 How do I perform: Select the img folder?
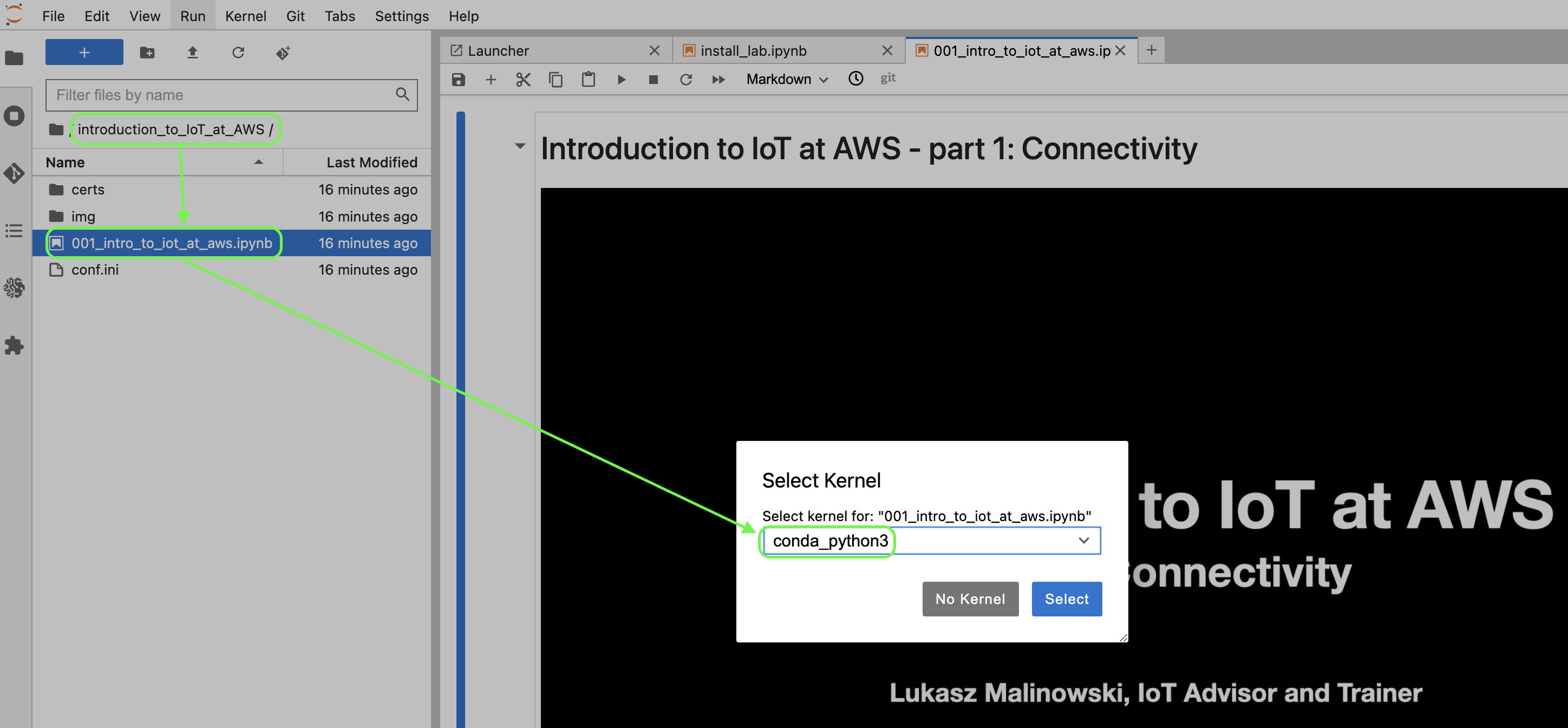pyautogui.click(x=232, y=216)
